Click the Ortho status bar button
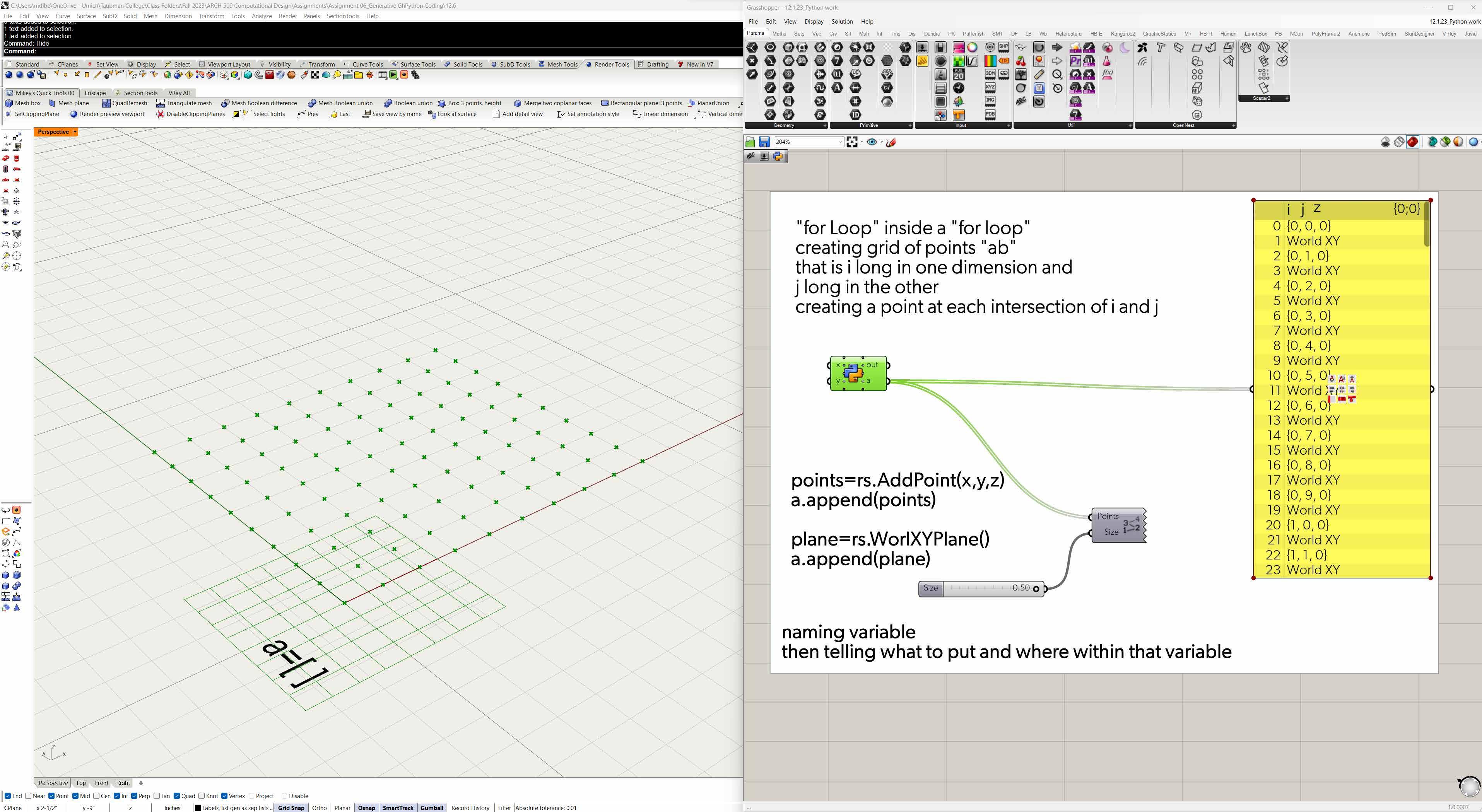The height and width of the screenshot is (812, 1482). pos(319,807)
